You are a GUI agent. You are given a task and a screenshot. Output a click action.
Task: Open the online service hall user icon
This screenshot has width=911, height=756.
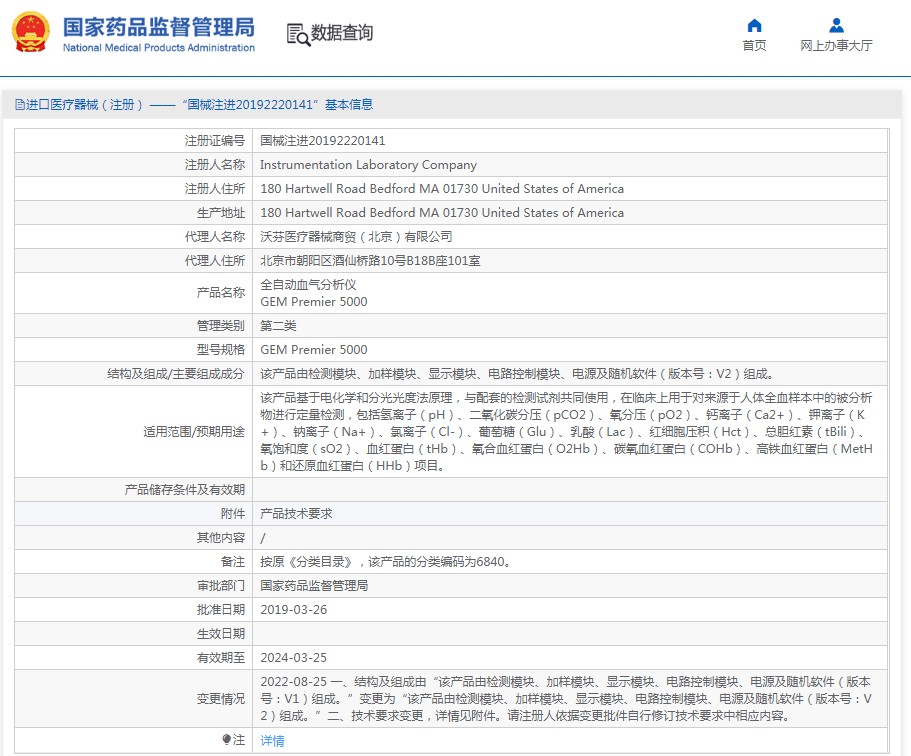coord(836,26)
